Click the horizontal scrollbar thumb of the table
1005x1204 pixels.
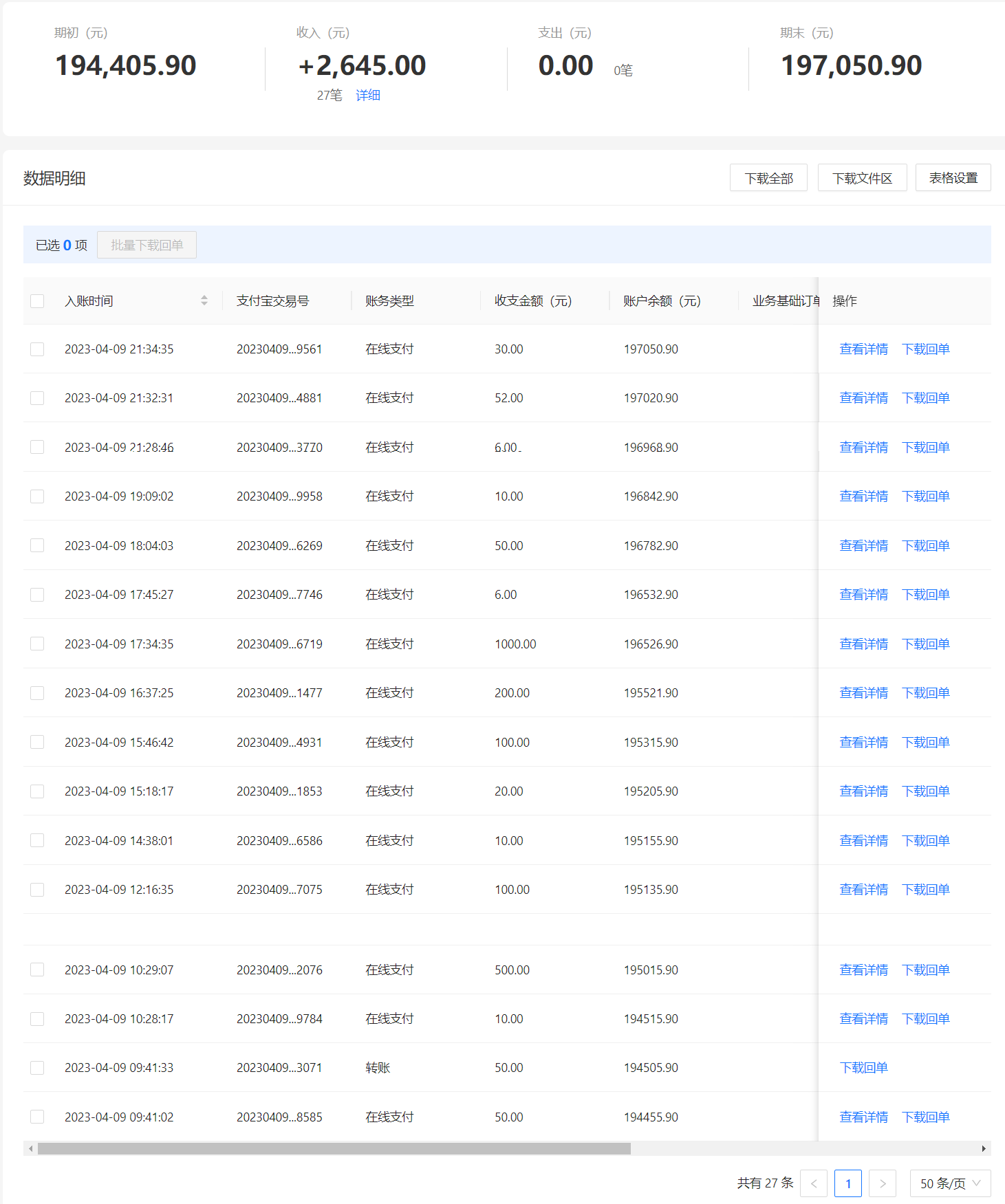334,1149
